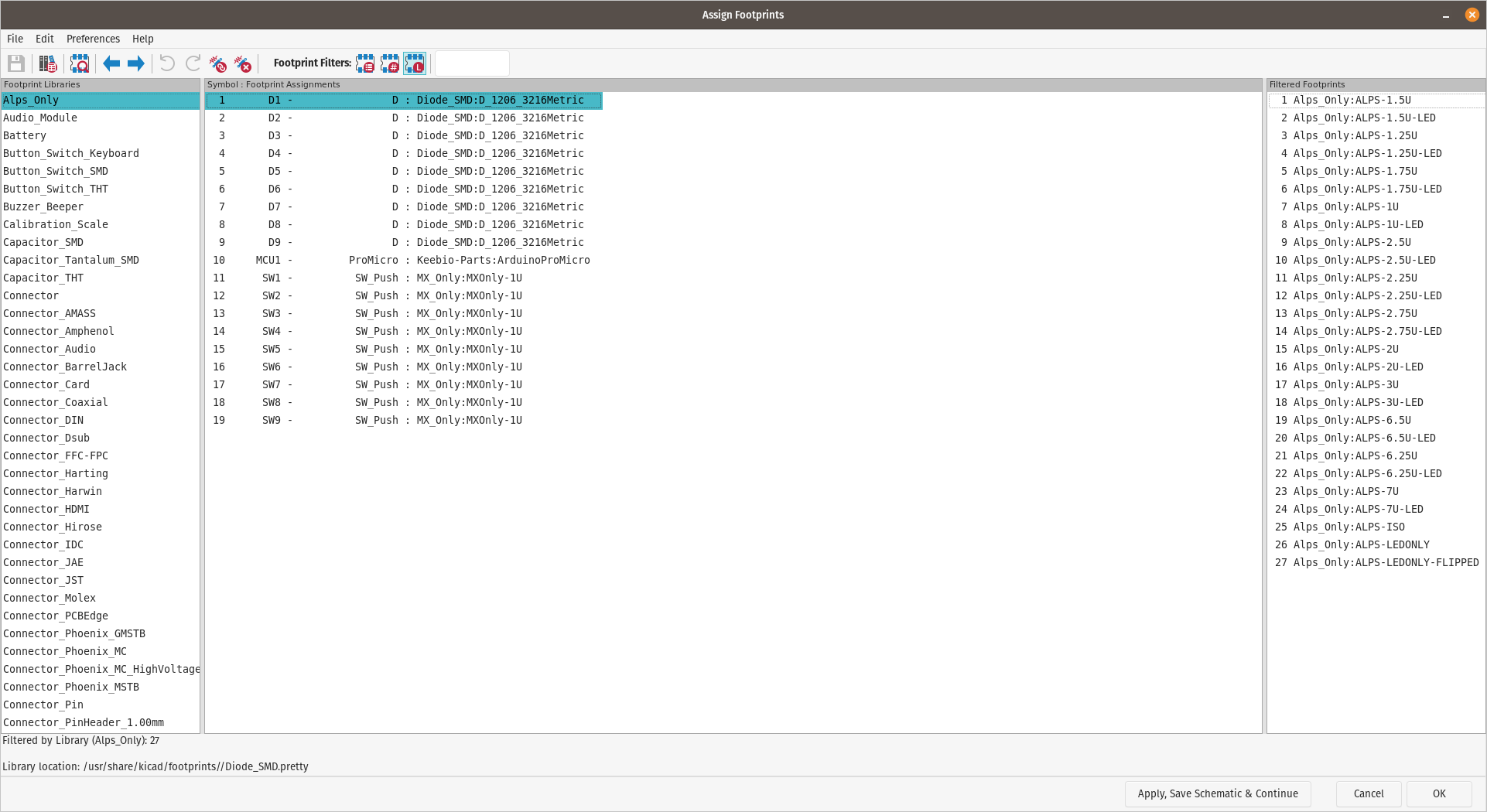
Task: Select the Connector_HDMI library entry
Action: click(x=46, y=509)
